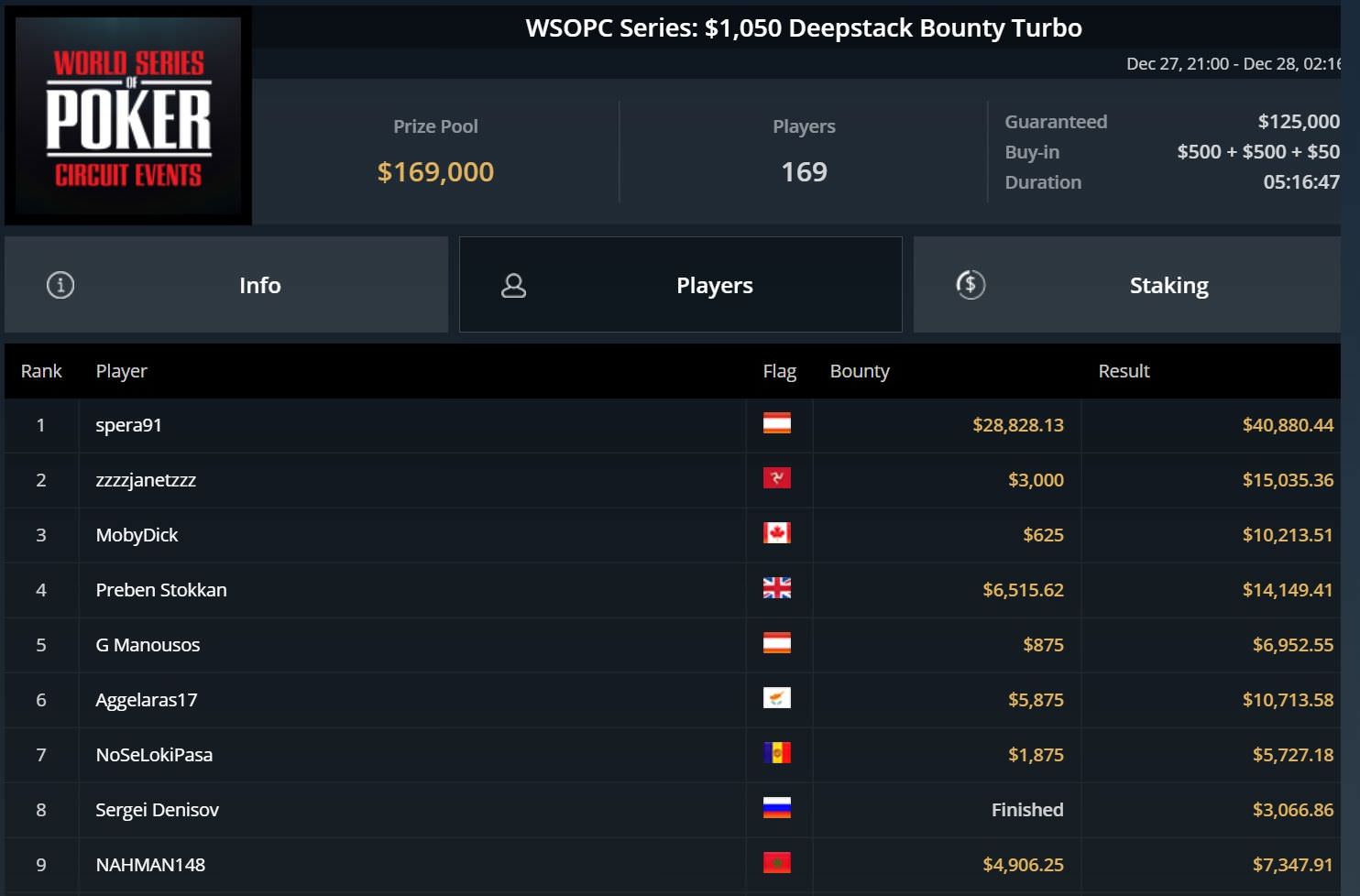Click the Cyprus flag for Aggelaras17
Screen dimensions: 1360x896
click(x=777, y=698)
